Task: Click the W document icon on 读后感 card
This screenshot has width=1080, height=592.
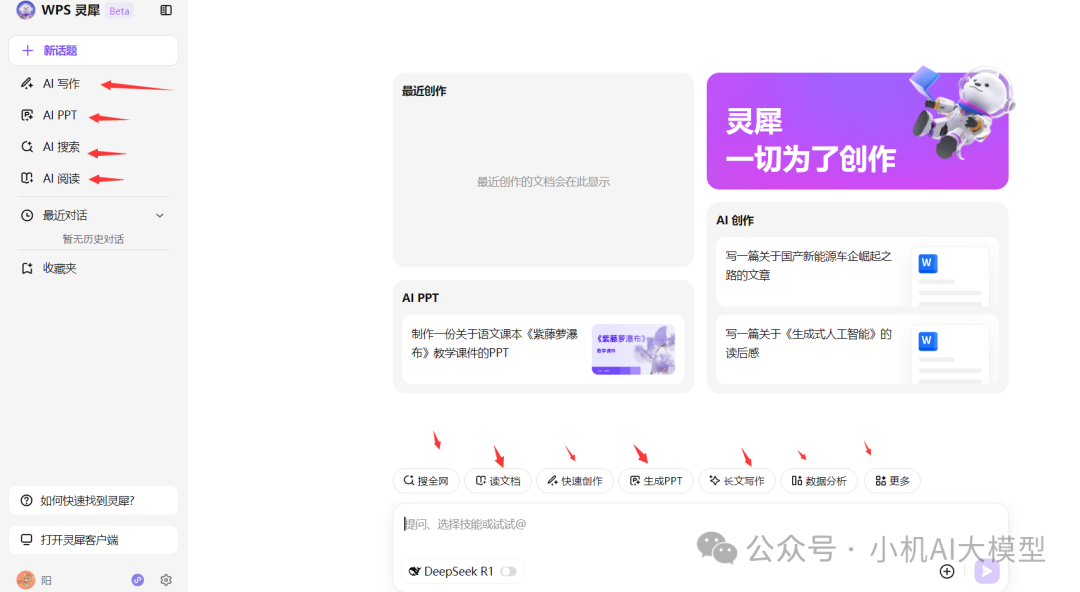Action: tap(927, 340)
